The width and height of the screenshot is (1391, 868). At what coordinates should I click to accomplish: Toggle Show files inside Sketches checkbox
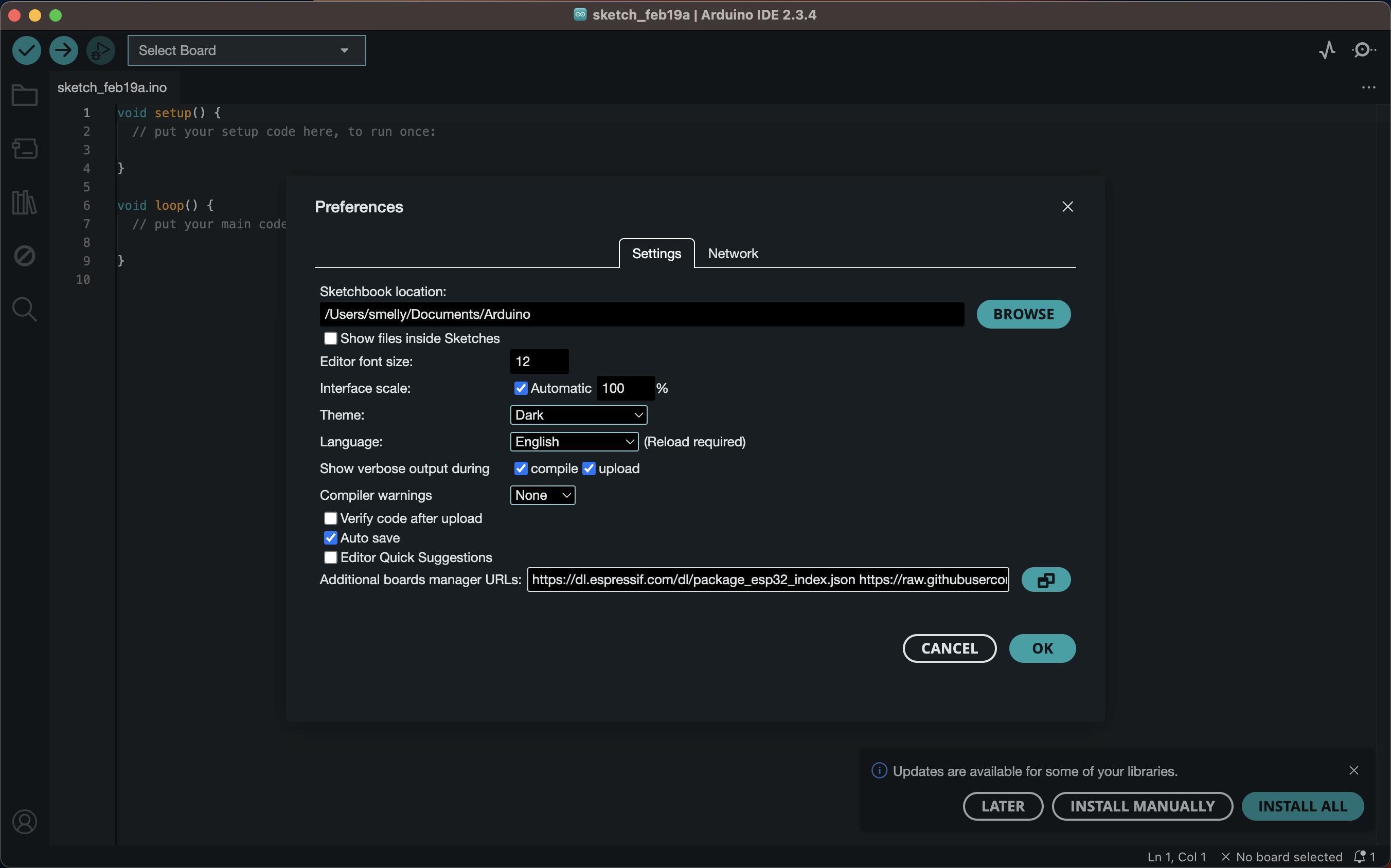330,339
